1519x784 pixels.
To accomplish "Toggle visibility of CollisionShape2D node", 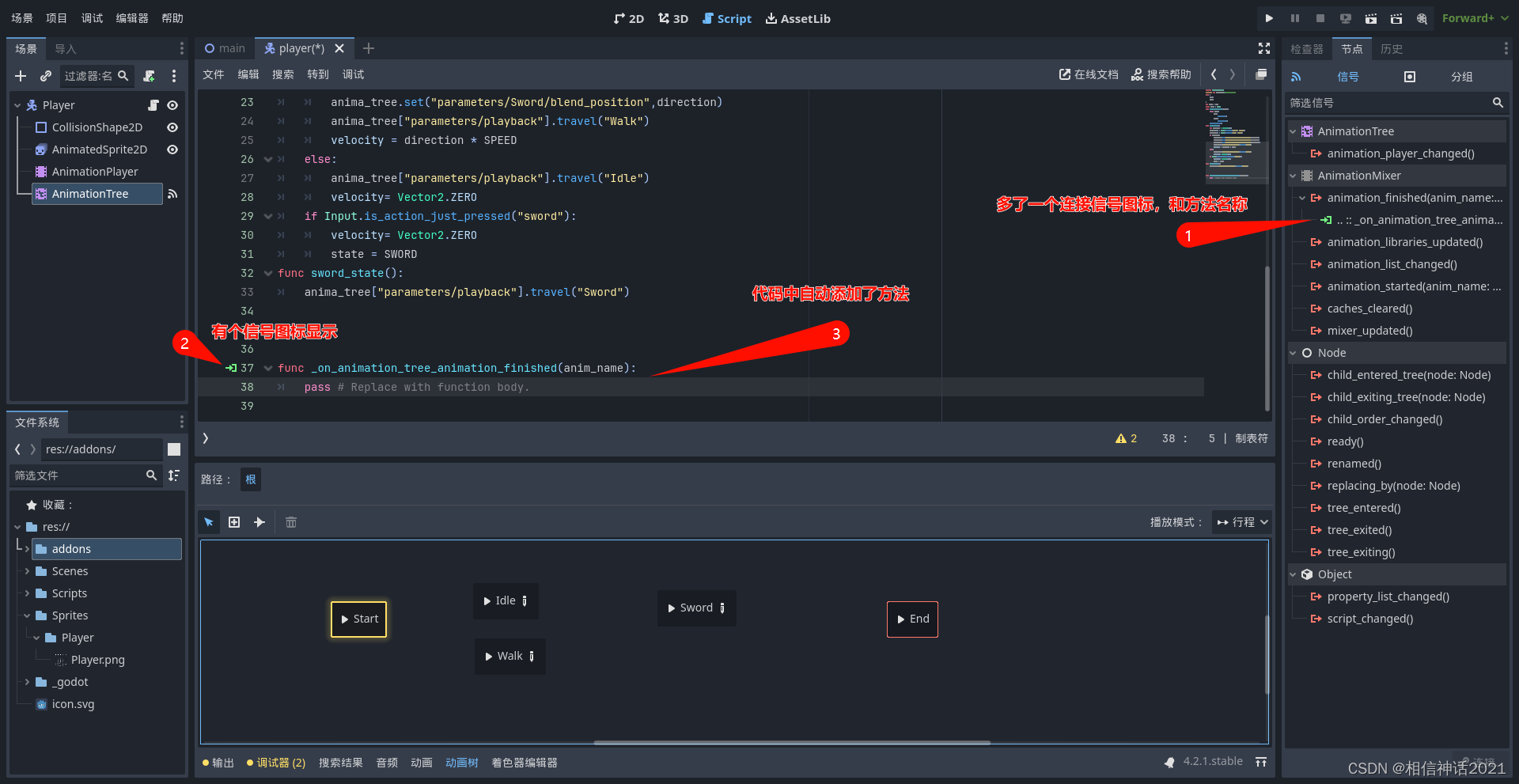I will pyautogui.click(x=172, y=127).
